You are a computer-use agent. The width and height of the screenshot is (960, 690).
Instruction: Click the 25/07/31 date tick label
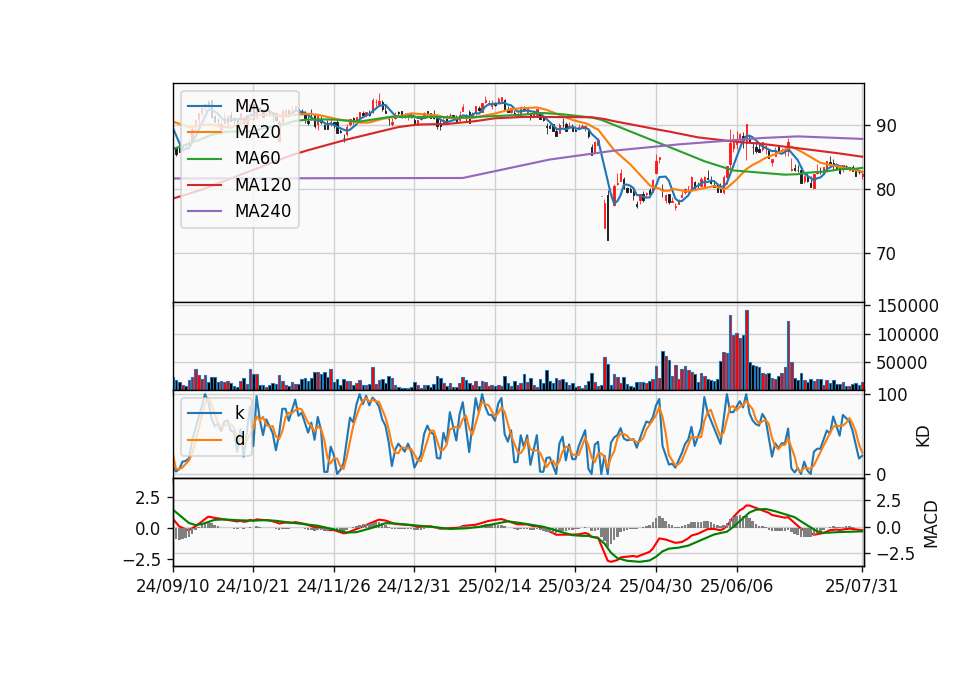(861, 586)
